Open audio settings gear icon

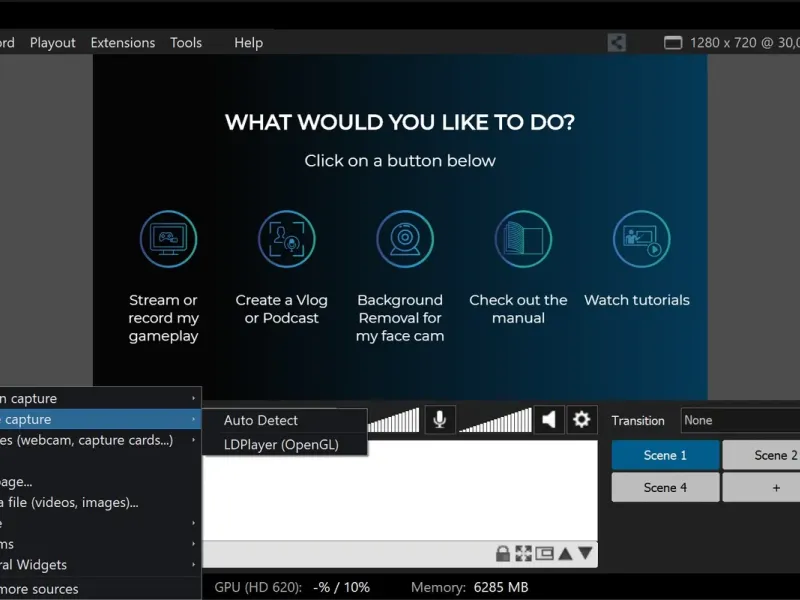point(581,420)
